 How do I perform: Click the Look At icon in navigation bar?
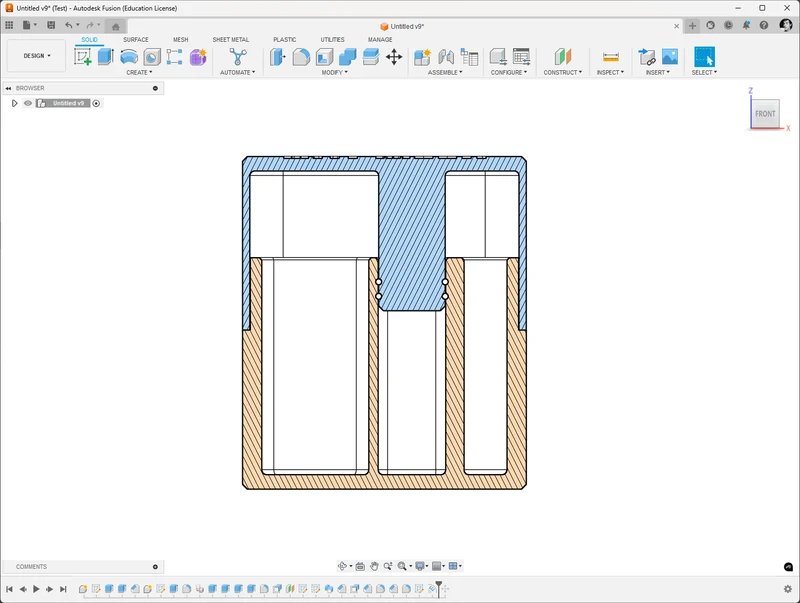(360, 566)
